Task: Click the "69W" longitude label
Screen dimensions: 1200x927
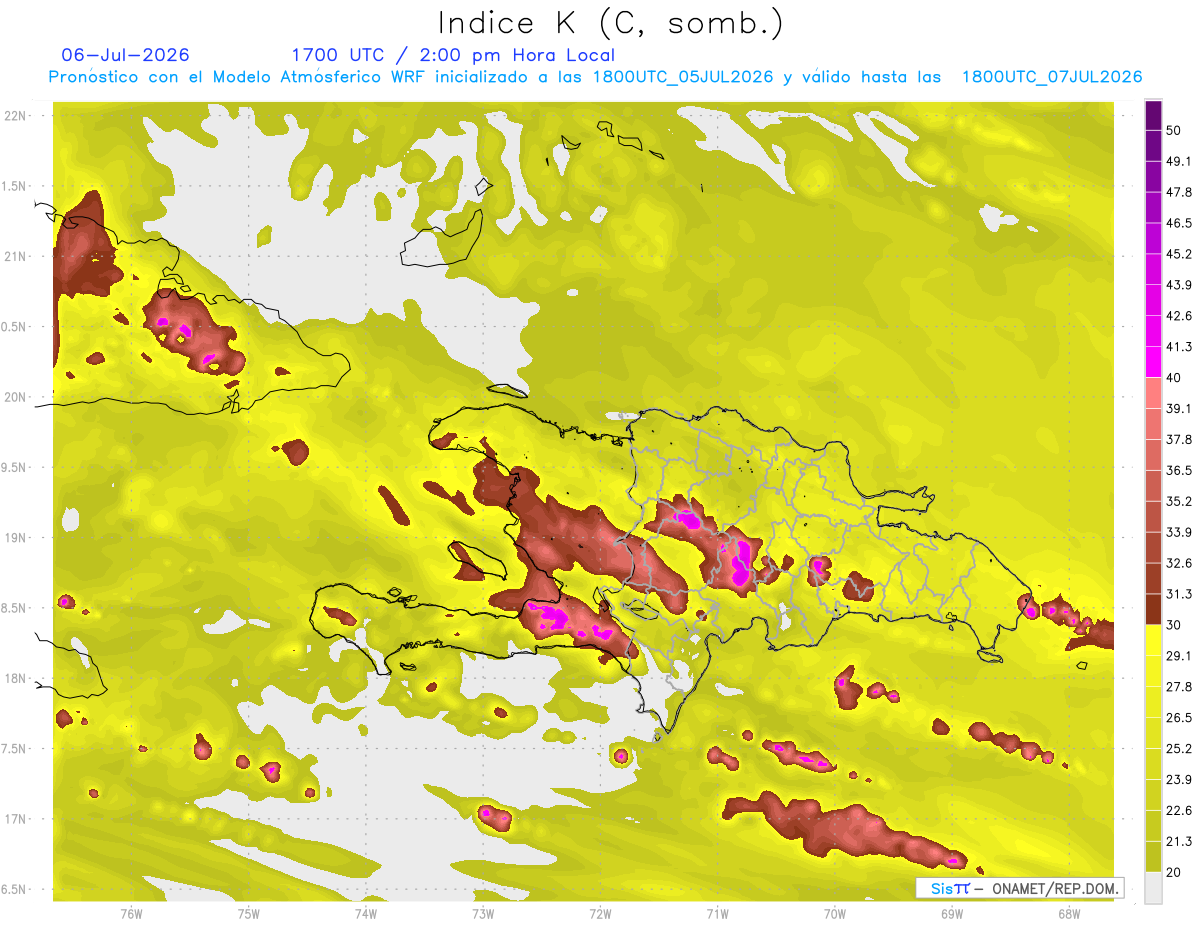Action: 952,913
